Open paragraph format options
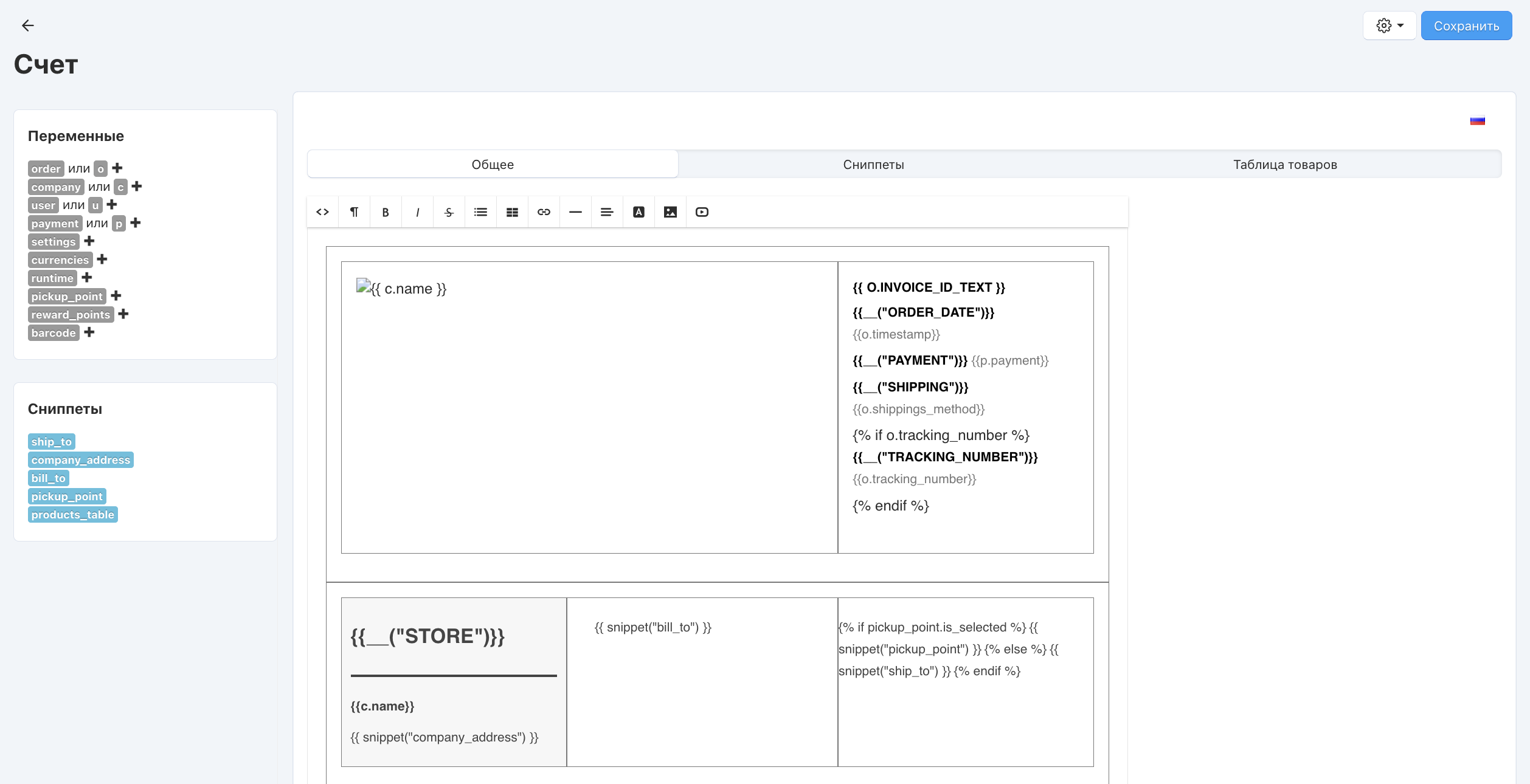 pos(354,212)
